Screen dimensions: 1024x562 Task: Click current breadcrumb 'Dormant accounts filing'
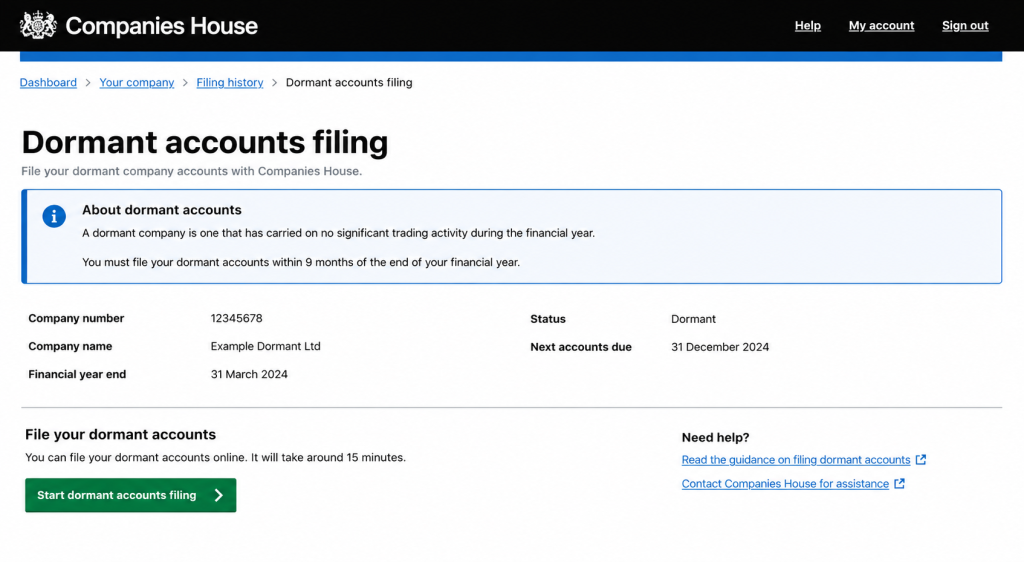(349, 82)
